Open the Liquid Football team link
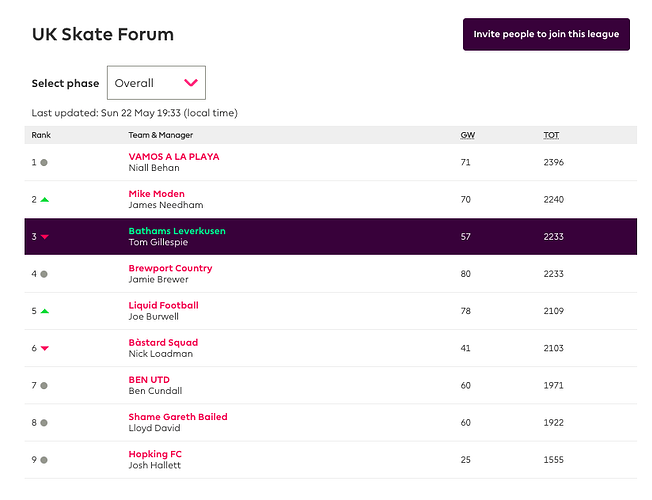The image size is (652, 500). [x=163, y=305]
